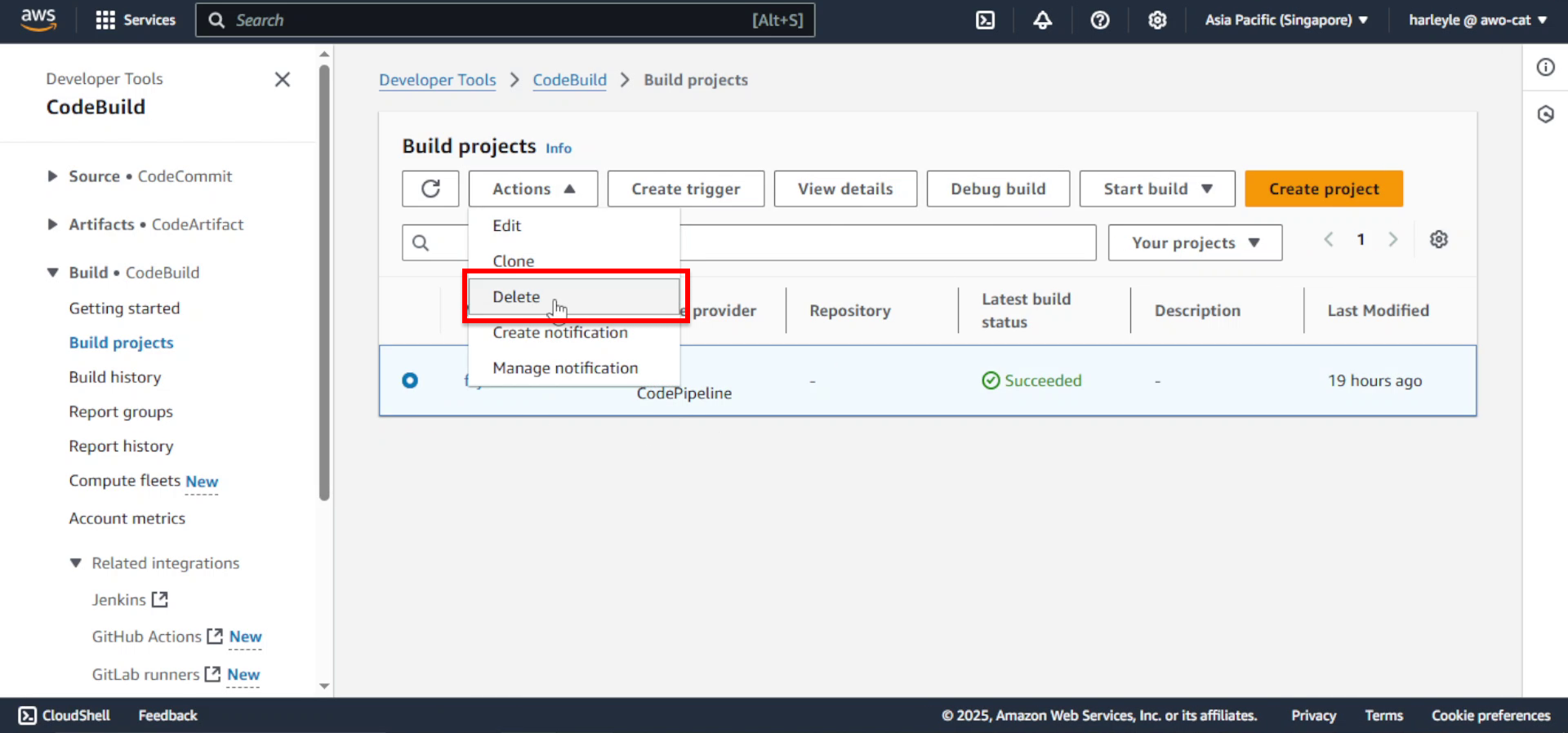Sort by Last Modified column header
This screenshot has height=733, width=1568.
click(x=1379, y=310)
